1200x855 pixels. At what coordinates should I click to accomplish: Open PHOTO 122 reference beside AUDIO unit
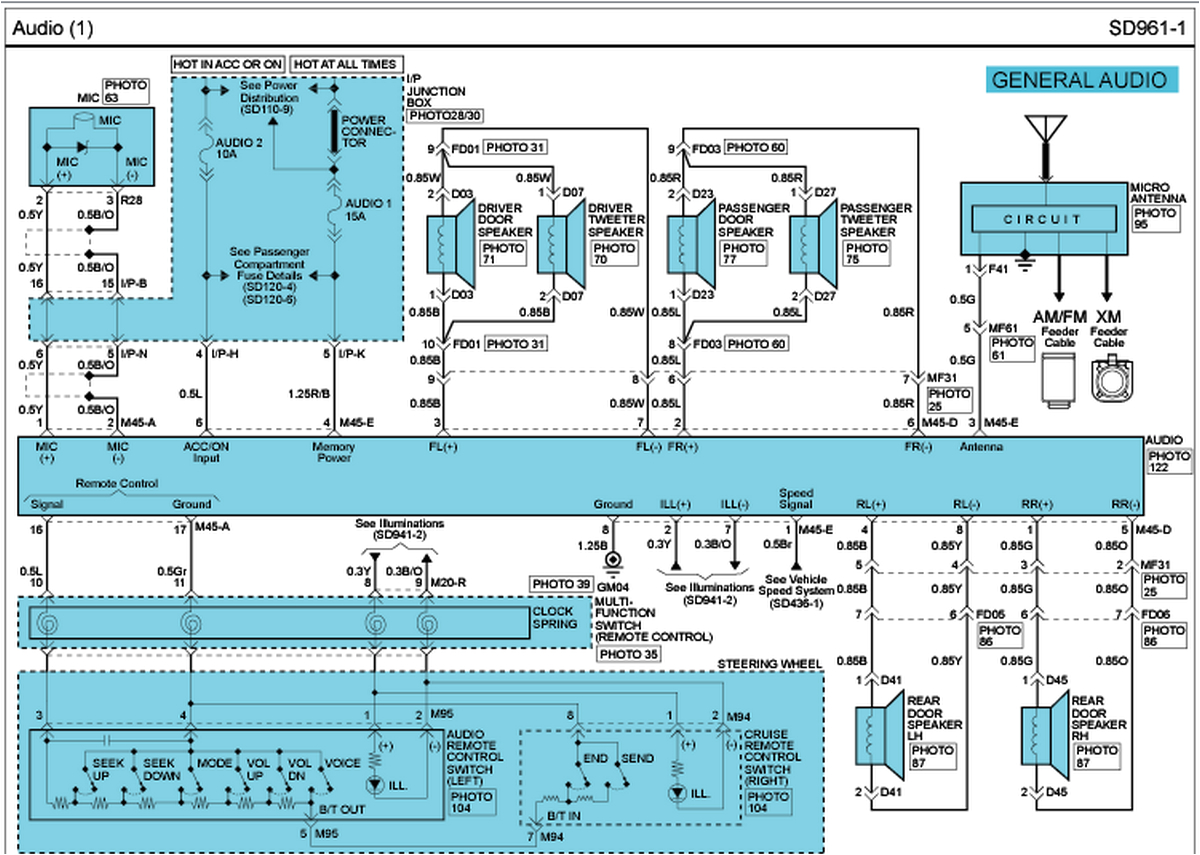tap(1169, 462)
